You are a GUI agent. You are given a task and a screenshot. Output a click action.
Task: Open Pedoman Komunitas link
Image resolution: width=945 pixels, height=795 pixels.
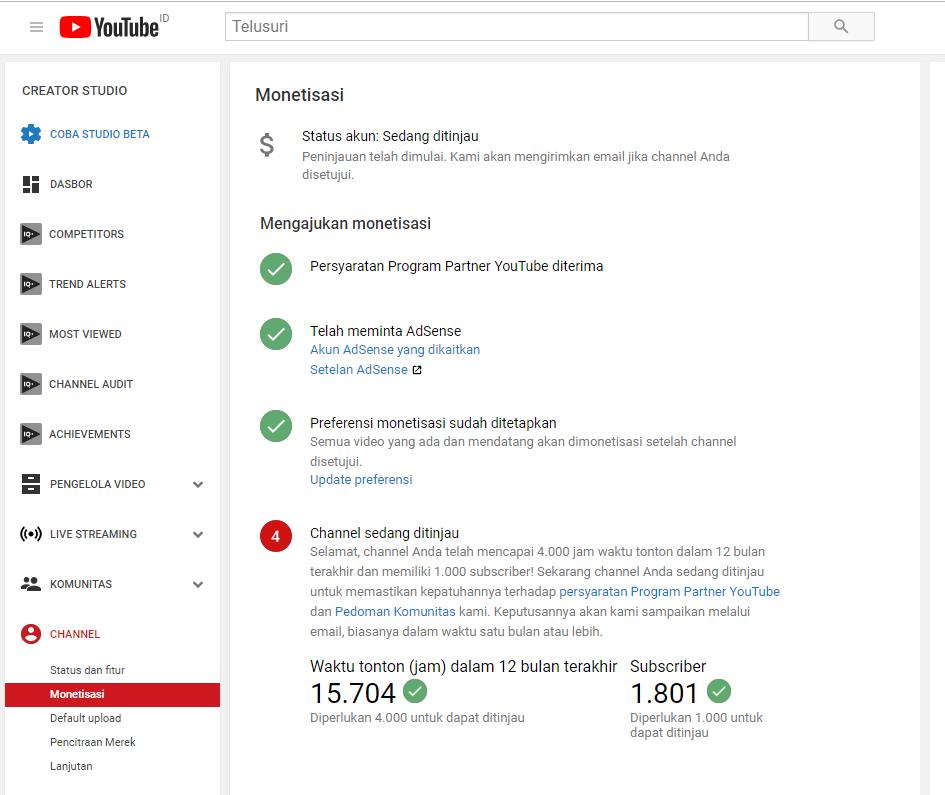point(395,612)
